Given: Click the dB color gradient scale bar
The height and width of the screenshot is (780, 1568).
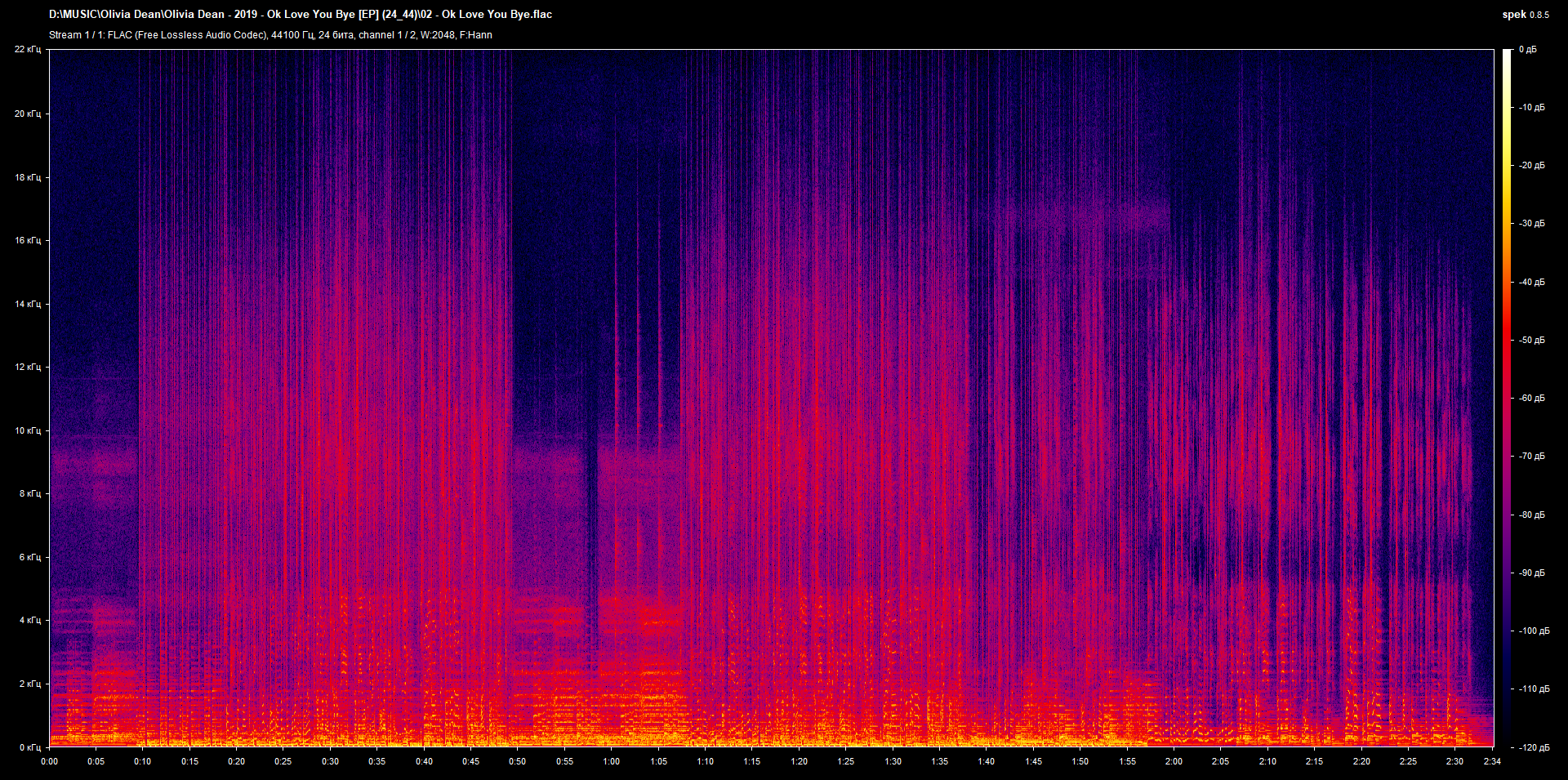Looking at the screenshot, I should click(1507, 398).
